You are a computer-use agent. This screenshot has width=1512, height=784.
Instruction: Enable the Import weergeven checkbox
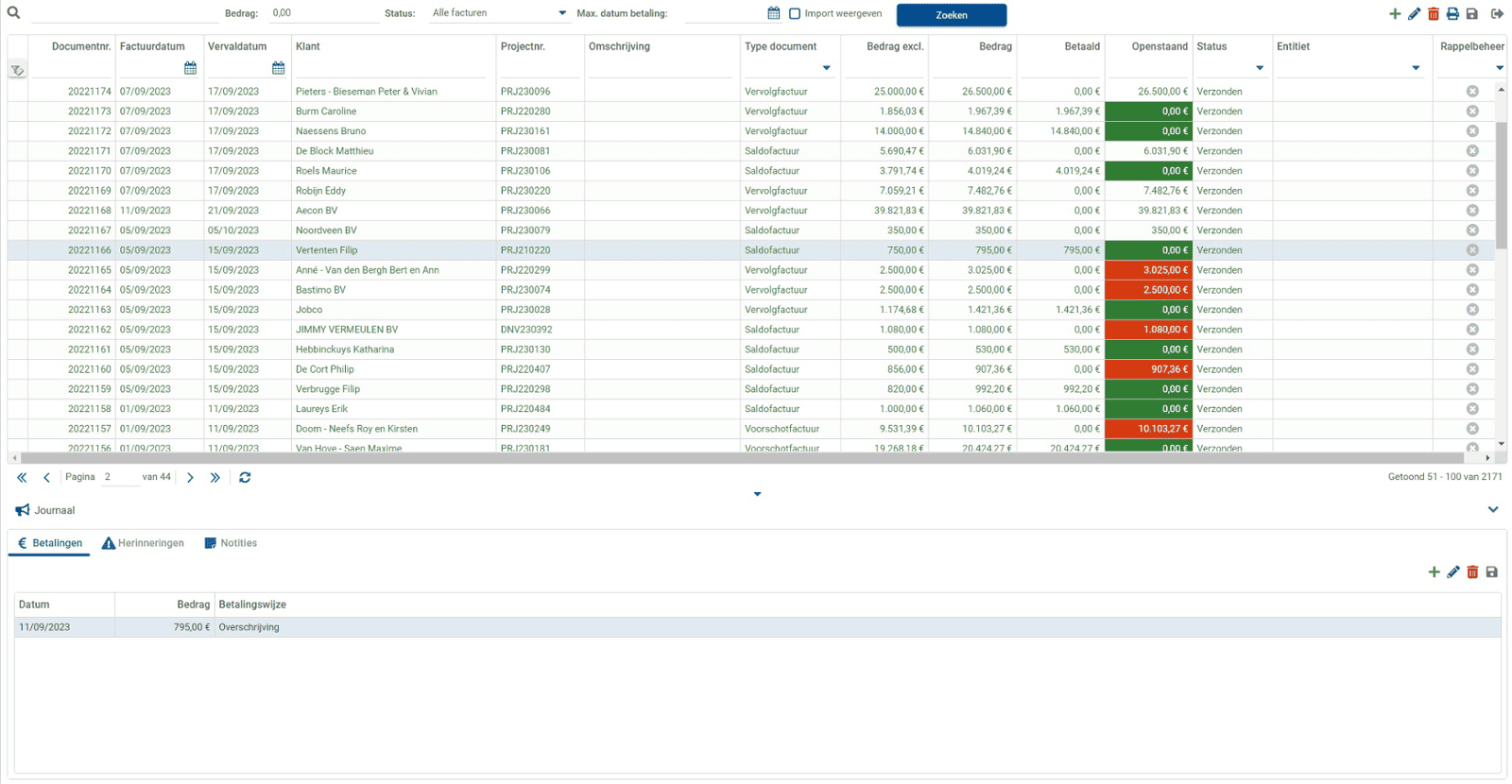795,14
